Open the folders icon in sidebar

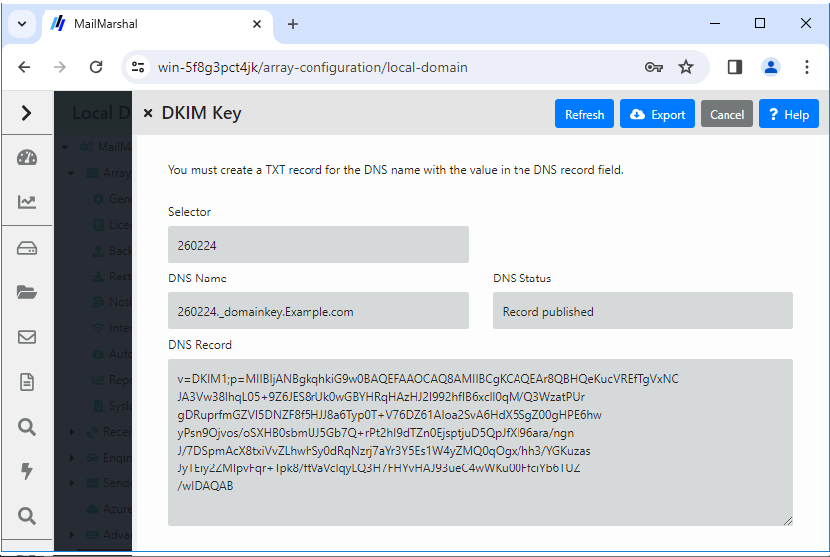(x=26, y=292)
